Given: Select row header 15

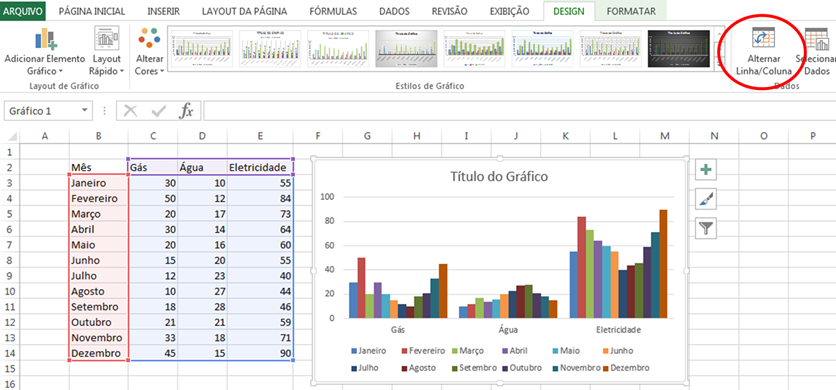Looking at the screenshot, I should click(x=10, y=369).
